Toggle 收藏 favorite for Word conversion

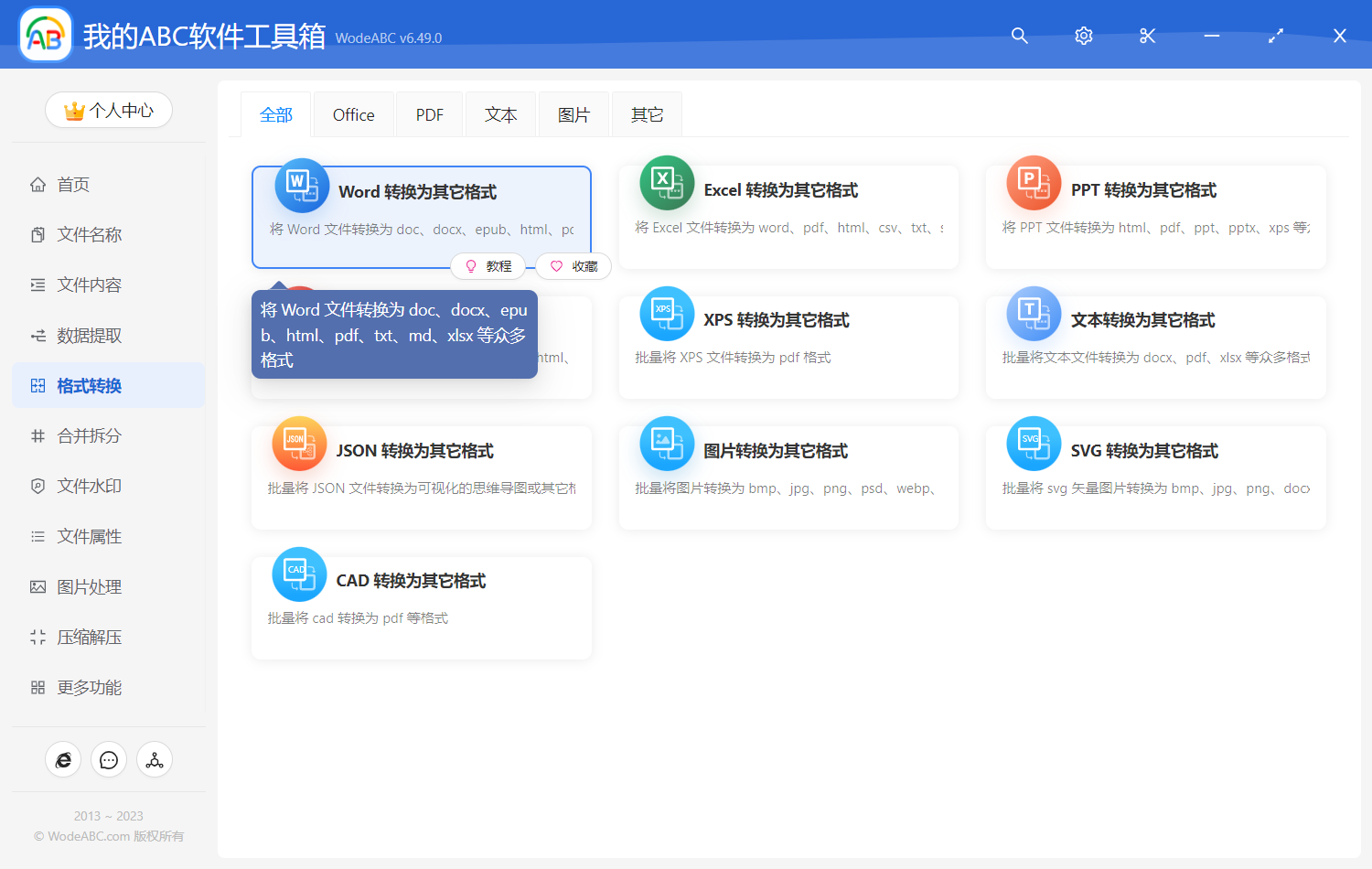coord(573,266)
